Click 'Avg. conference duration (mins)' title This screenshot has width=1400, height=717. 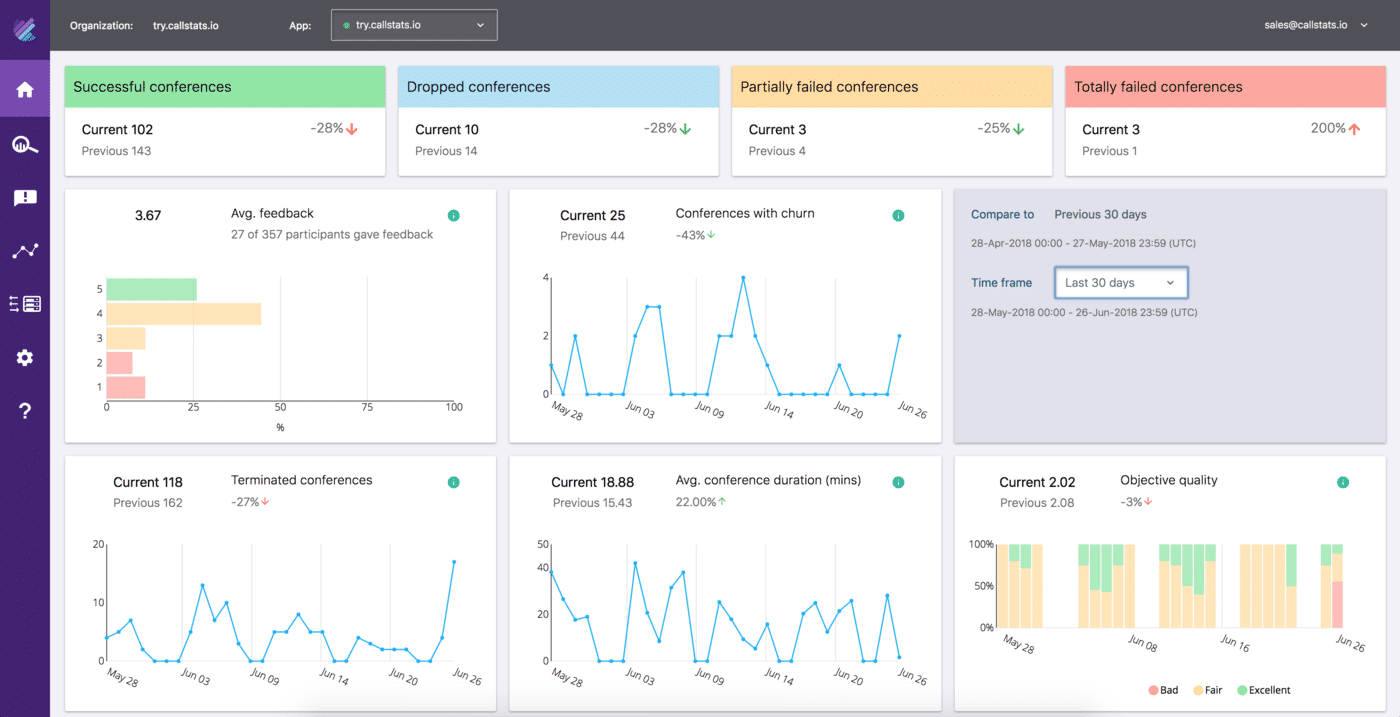(x=768, y=480)
